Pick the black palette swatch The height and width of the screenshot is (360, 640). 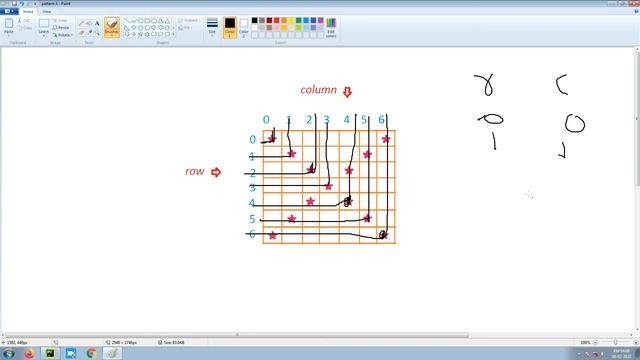tap(255, 20)
